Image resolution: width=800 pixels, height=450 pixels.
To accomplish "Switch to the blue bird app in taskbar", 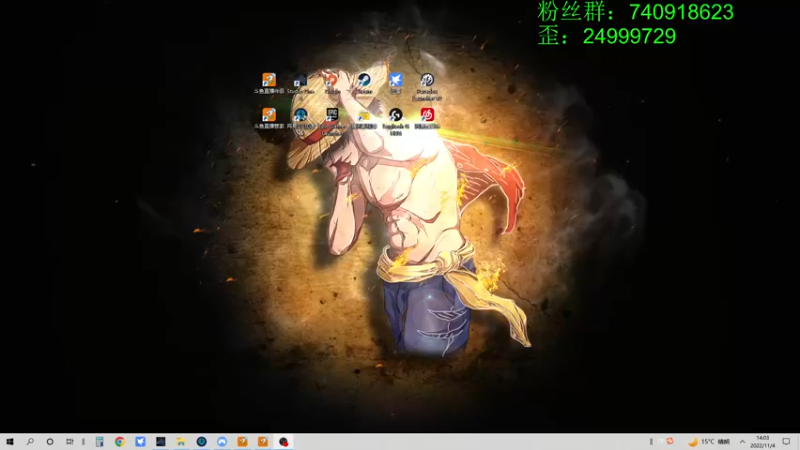I will click(140, 441).
